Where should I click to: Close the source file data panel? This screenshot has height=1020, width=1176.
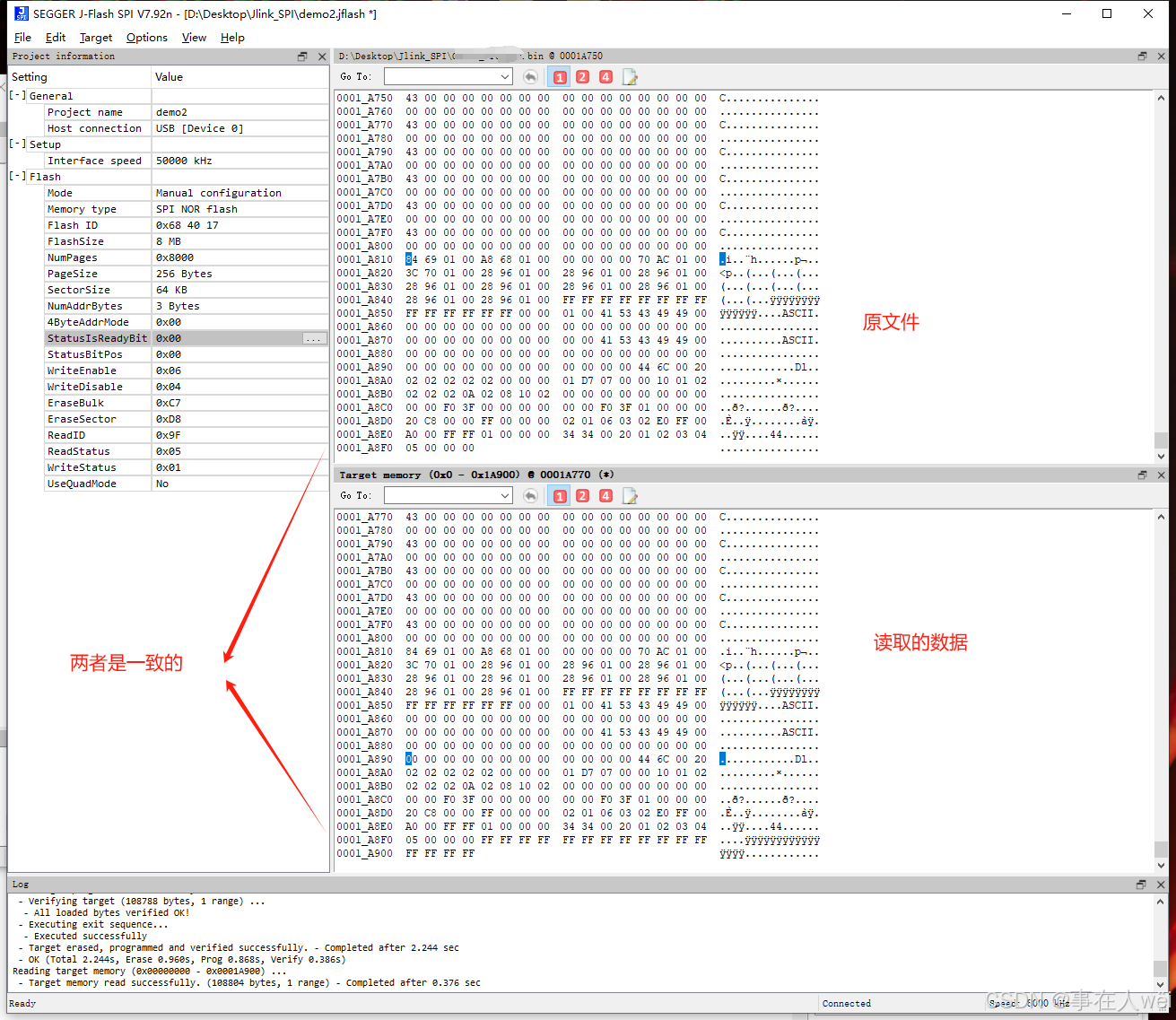(x=1161, y=56)
